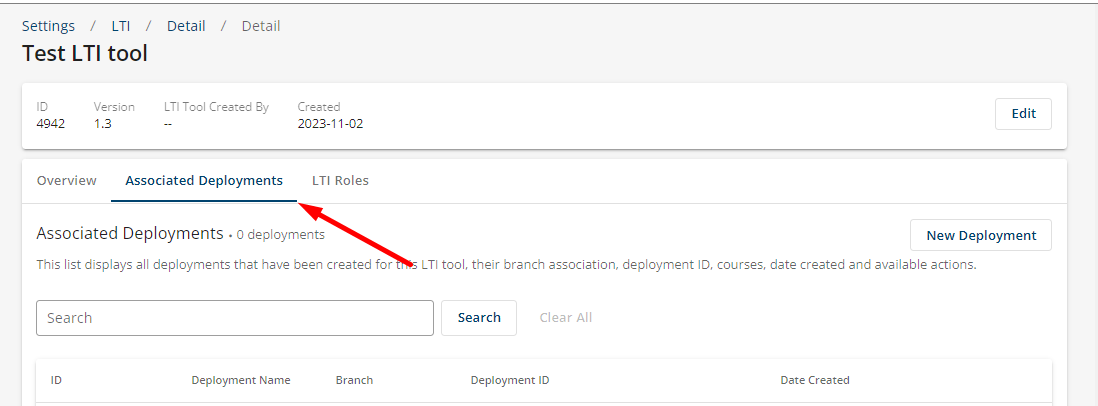Open the Settings breadcrumb link
Screen dimensions: 1098x406
[48, 26]
